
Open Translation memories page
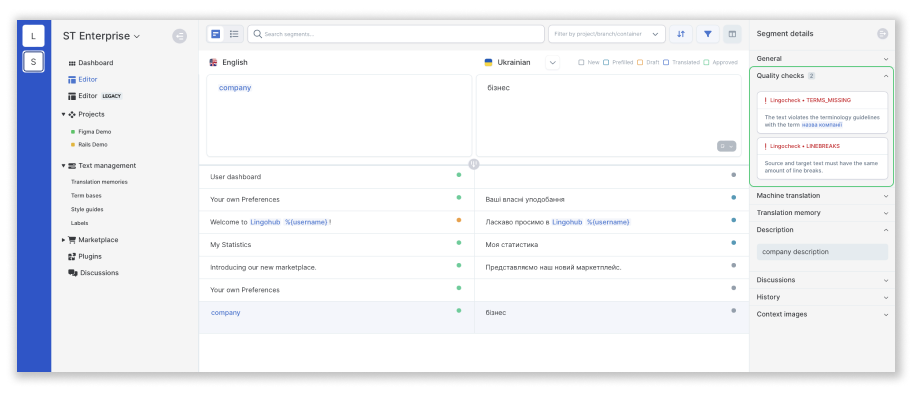pos(99,182)
